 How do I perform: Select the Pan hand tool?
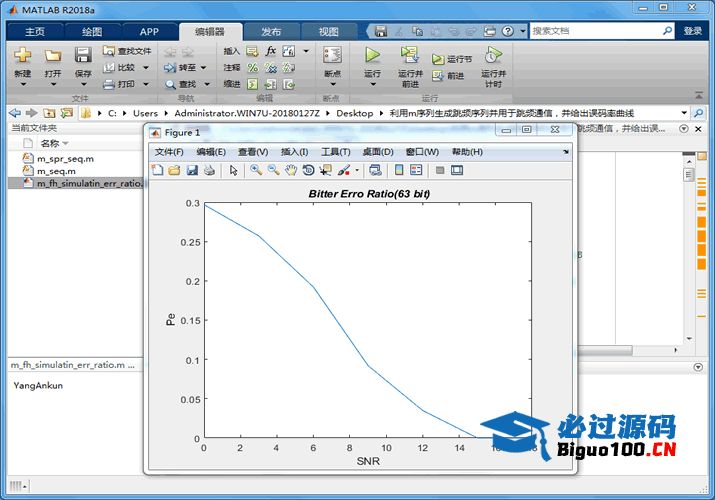click(290, 170)
